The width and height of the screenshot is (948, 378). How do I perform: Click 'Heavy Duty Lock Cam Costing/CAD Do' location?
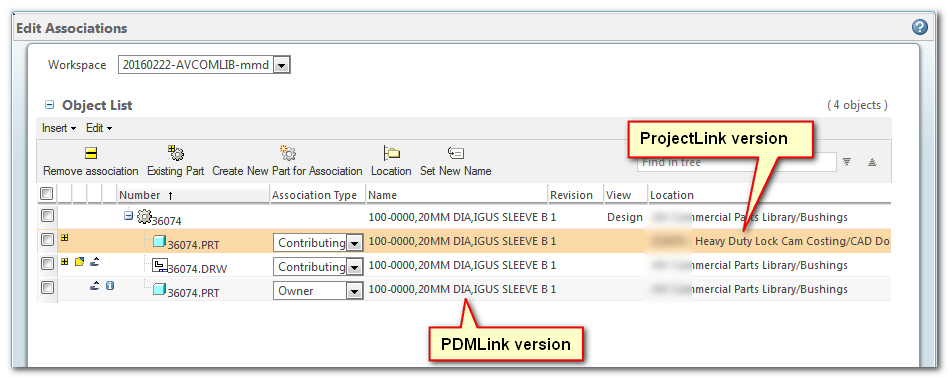(x=792, y=241)
